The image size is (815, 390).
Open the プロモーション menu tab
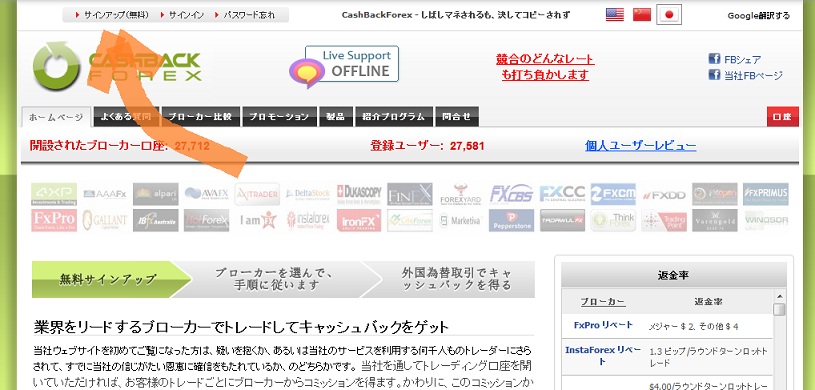[x=279, y=116]
